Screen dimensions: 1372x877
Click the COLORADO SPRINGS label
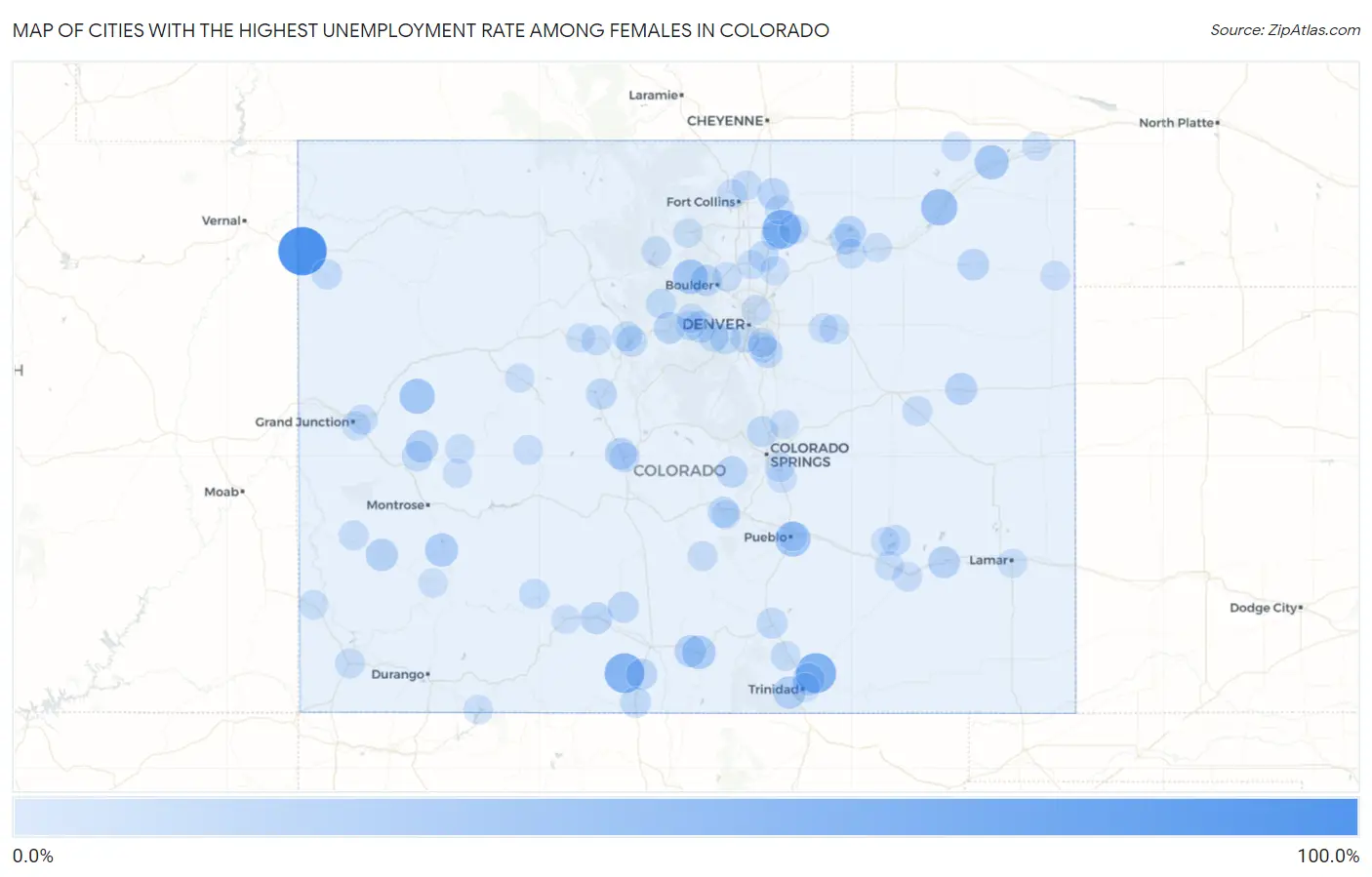point(809,455)
